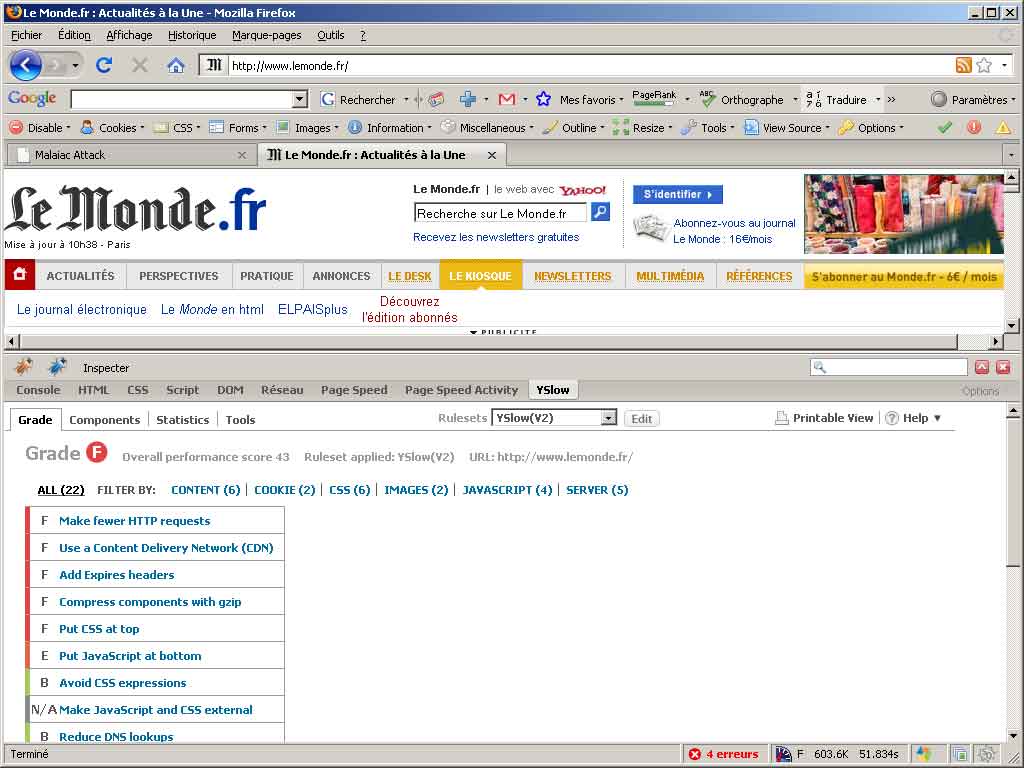
Task: Switch to the Firebug Réseau tab
Action: coord(282,390)
